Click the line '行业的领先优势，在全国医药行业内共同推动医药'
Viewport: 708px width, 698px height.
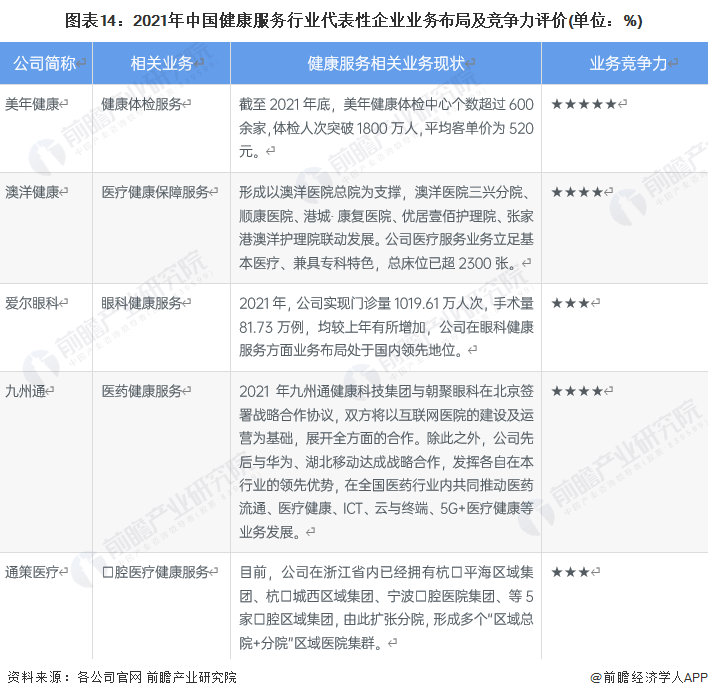pyautogui.click(x=387, y=485)
